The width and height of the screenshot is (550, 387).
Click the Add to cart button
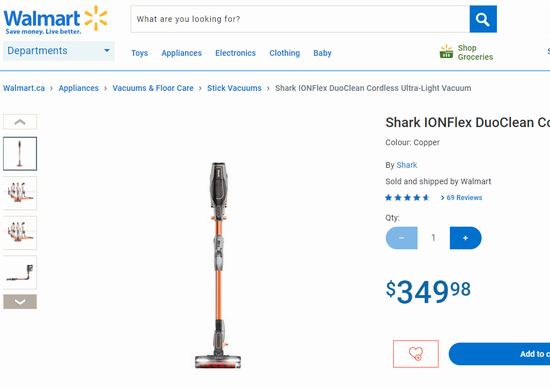[x=499, y=354]
